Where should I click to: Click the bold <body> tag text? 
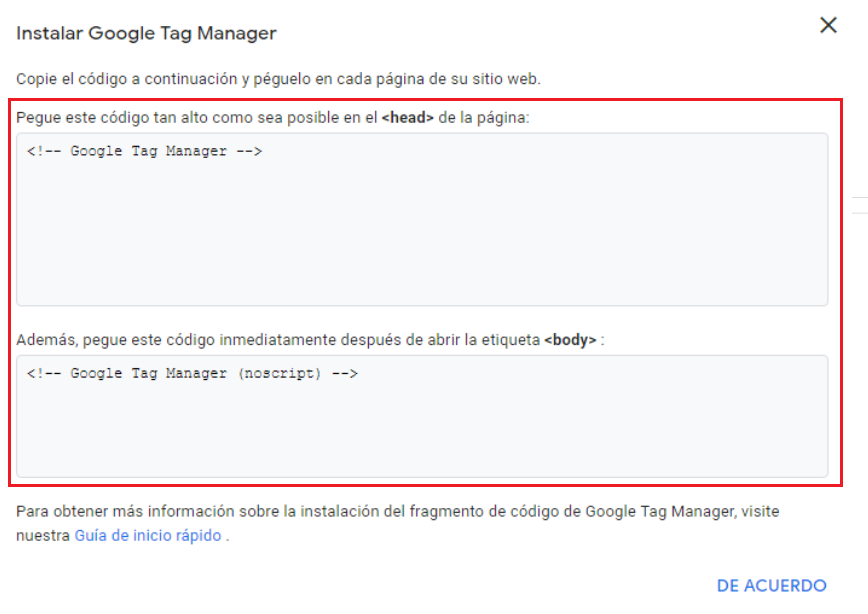point(570,339)
